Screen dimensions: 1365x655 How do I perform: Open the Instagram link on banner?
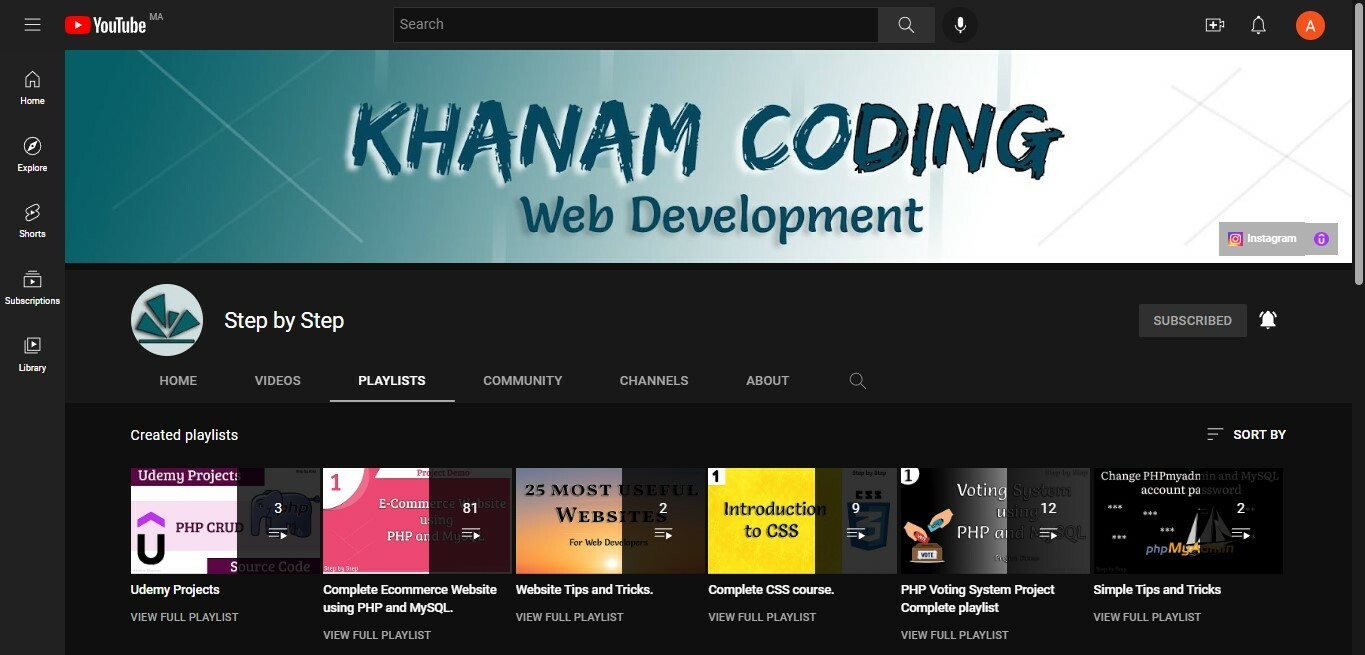click(1262, 239)
